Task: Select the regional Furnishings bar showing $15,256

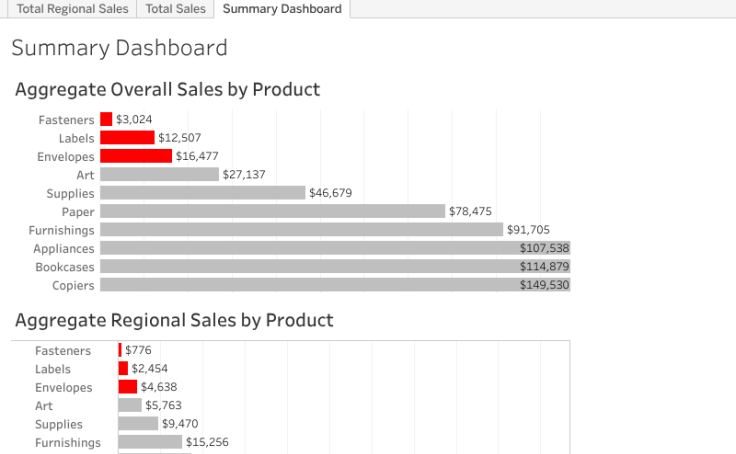Action: click(x=150, y=442)
